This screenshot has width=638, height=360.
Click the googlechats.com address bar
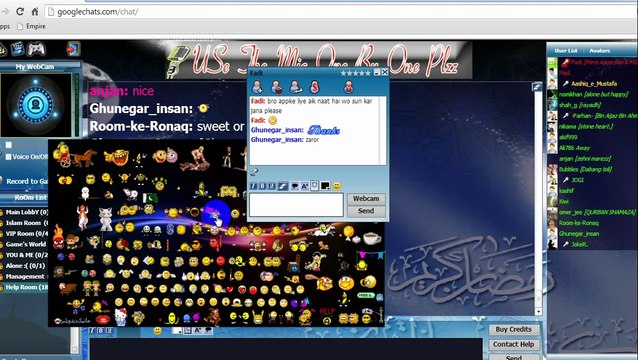[x=340, y=12]
